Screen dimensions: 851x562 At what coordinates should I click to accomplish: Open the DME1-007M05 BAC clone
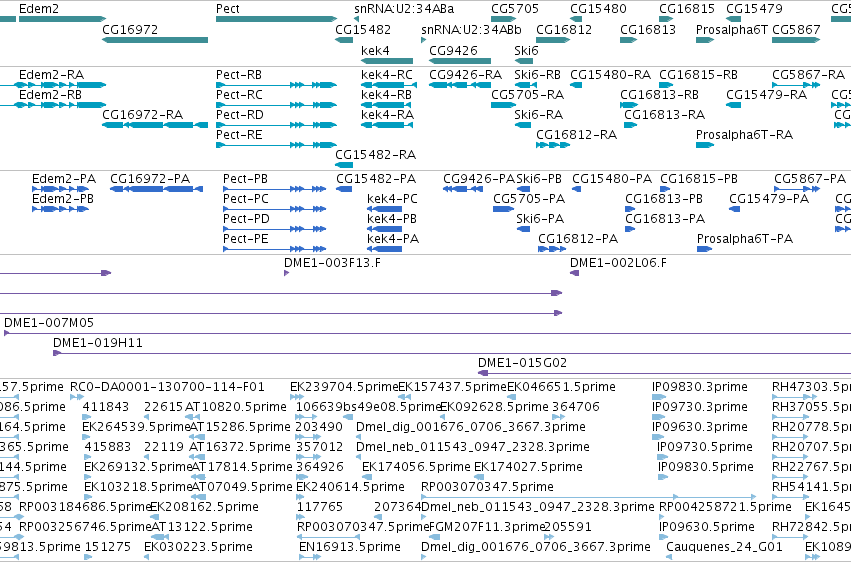(428, 333)
